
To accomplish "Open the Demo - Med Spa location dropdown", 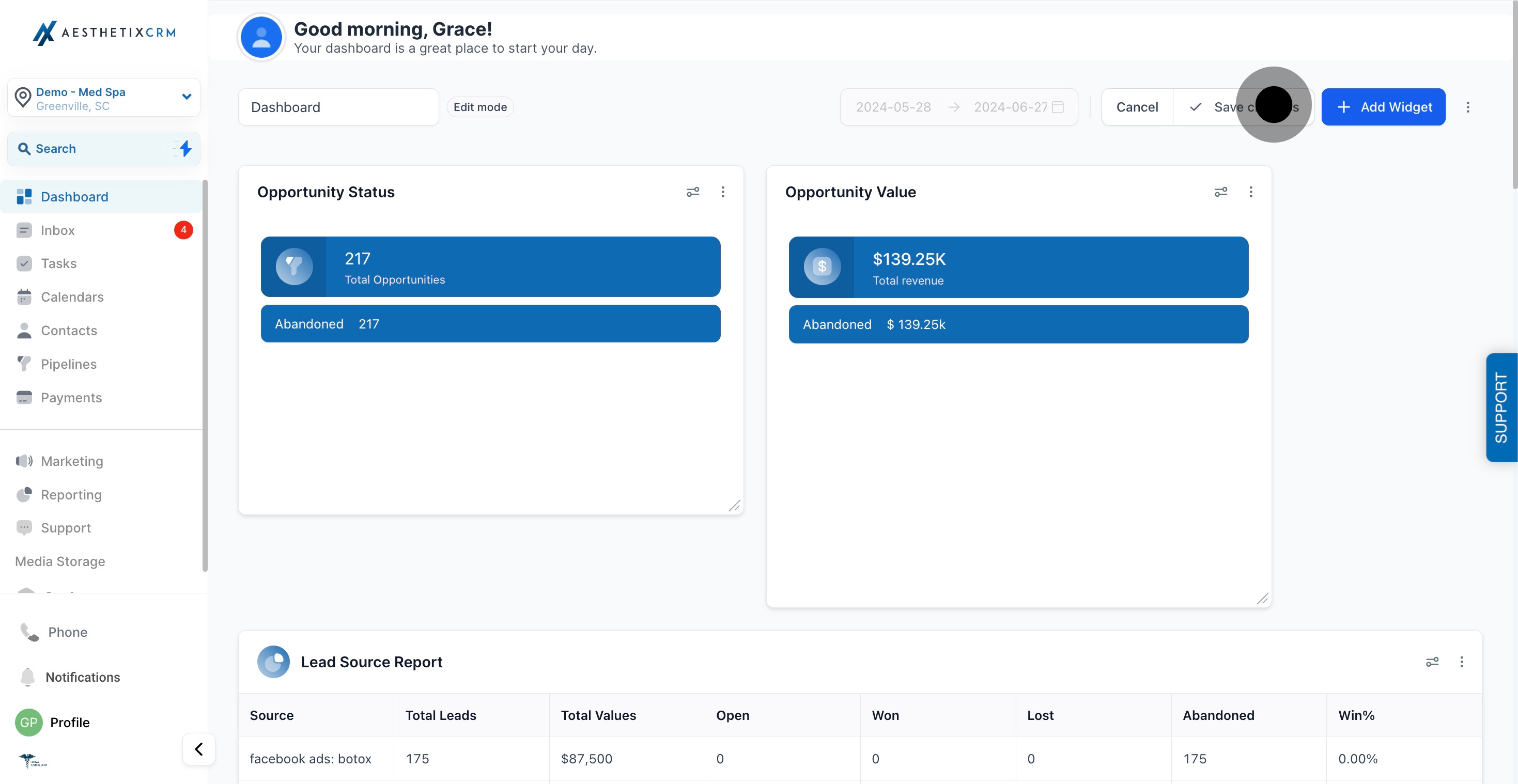I will coord(104,98).
